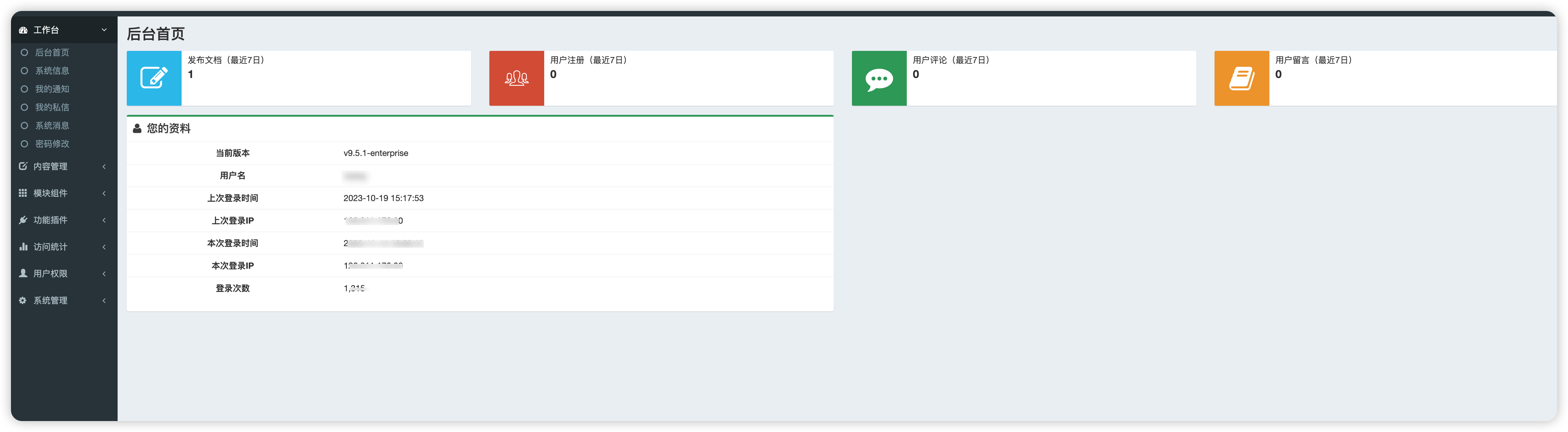Viewport: 1568px width, 432px height.
Task: Click the 上次登录IP row label
Action: click(x=232, y=221)
